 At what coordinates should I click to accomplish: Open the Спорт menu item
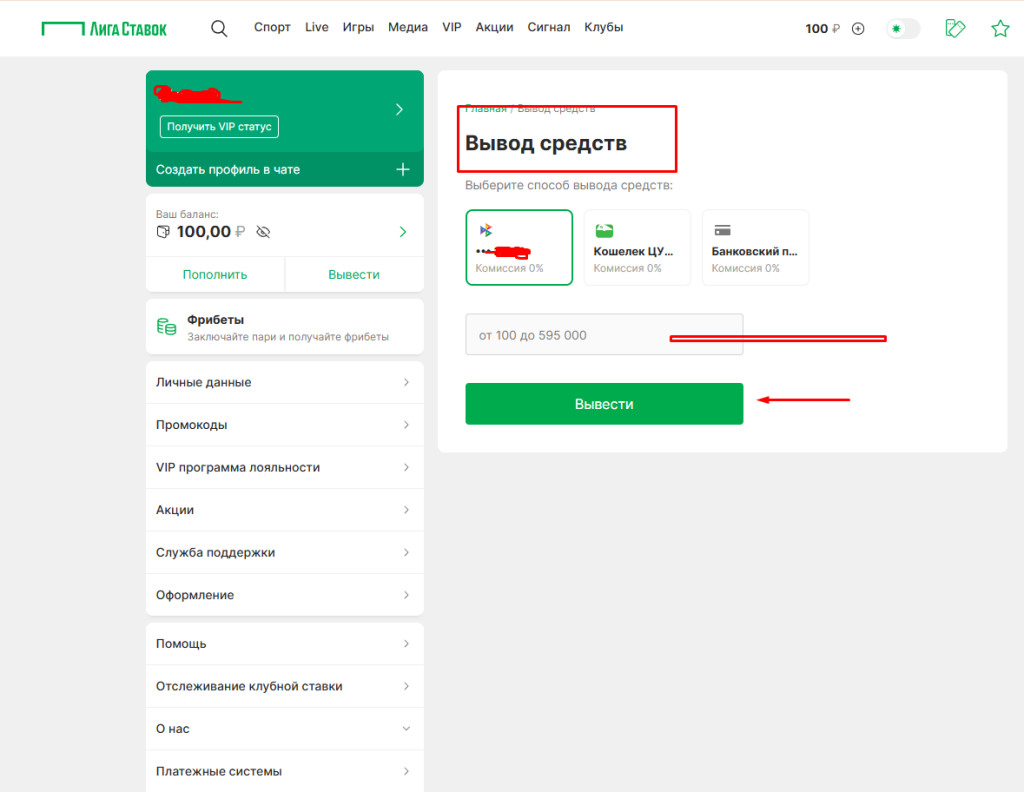click(x=272, y=27)
